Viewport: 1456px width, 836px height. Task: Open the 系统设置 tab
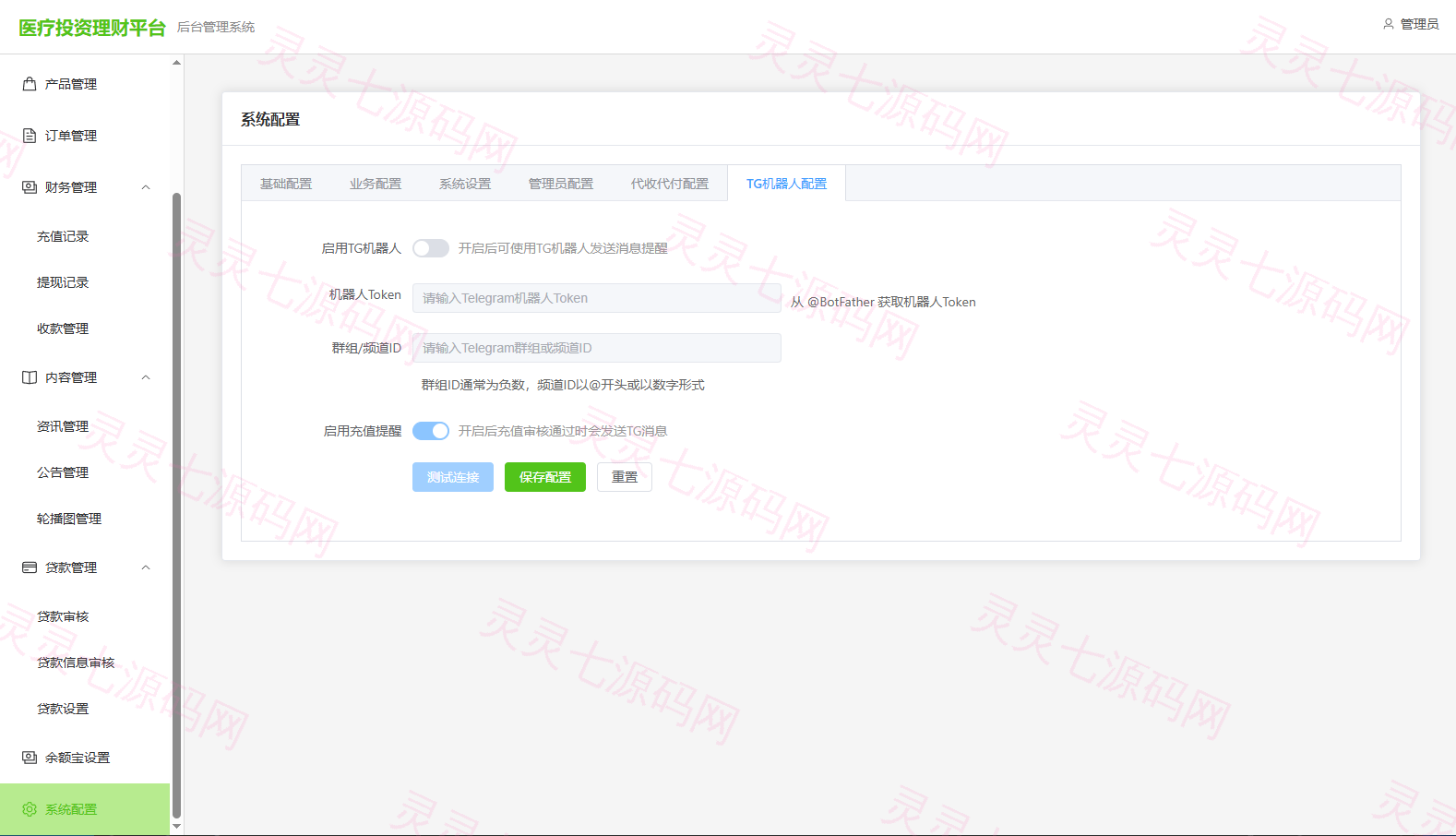click(x=465, y=184)
